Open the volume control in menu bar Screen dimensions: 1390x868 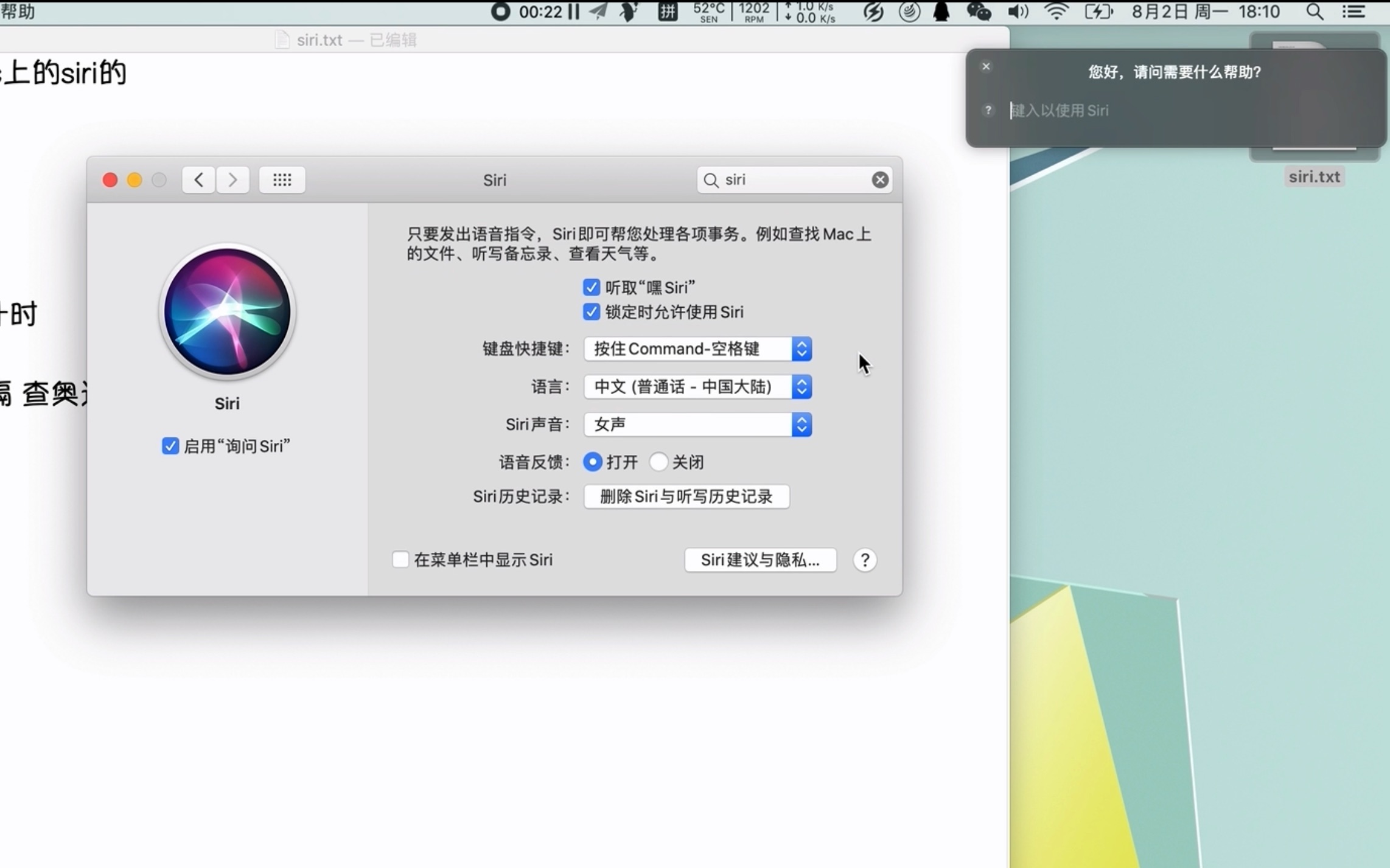tap(1018, 12)
